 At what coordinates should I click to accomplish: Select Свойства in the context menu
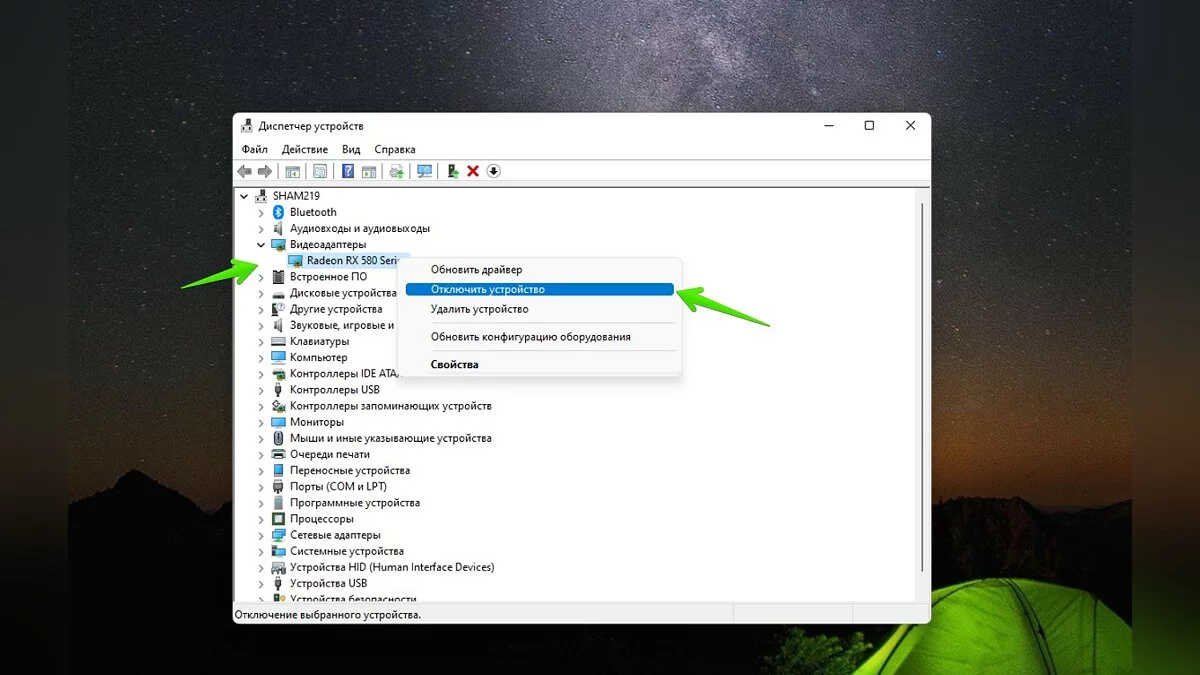click(x=454, y=364)
